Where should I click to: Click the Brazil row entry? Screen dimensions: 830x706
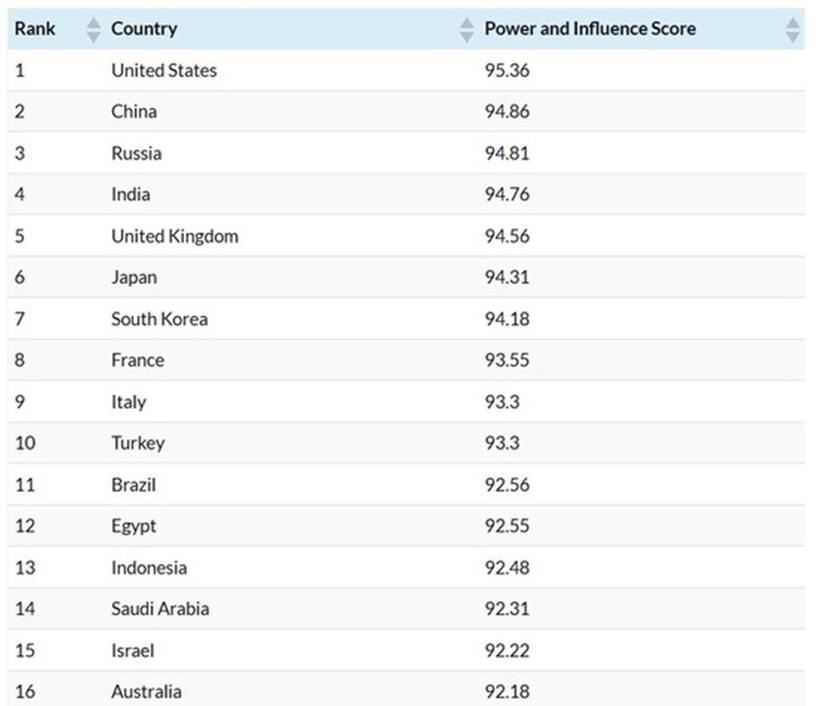click(x=134, y=485)
